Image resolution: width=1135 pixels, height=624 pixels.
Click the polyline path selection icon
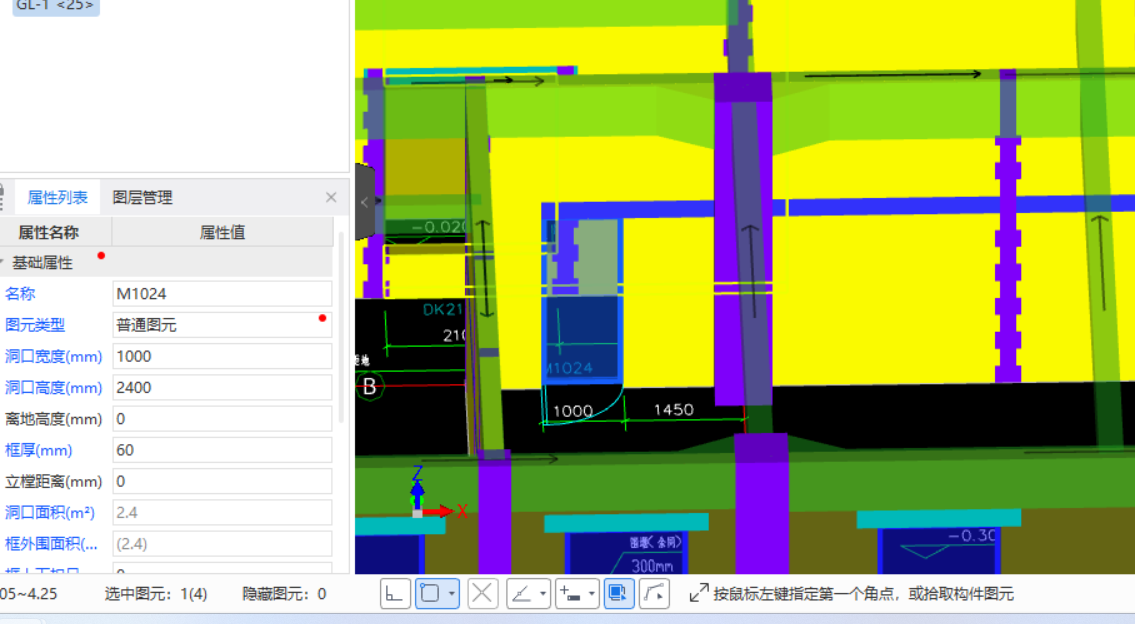pos(654,594)
